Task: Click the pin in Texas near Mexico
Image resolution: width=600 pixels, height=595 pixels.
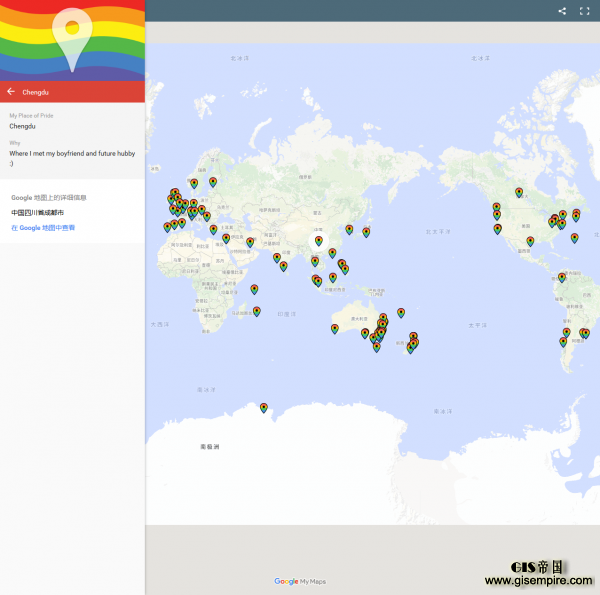Action: pos(530,240)
